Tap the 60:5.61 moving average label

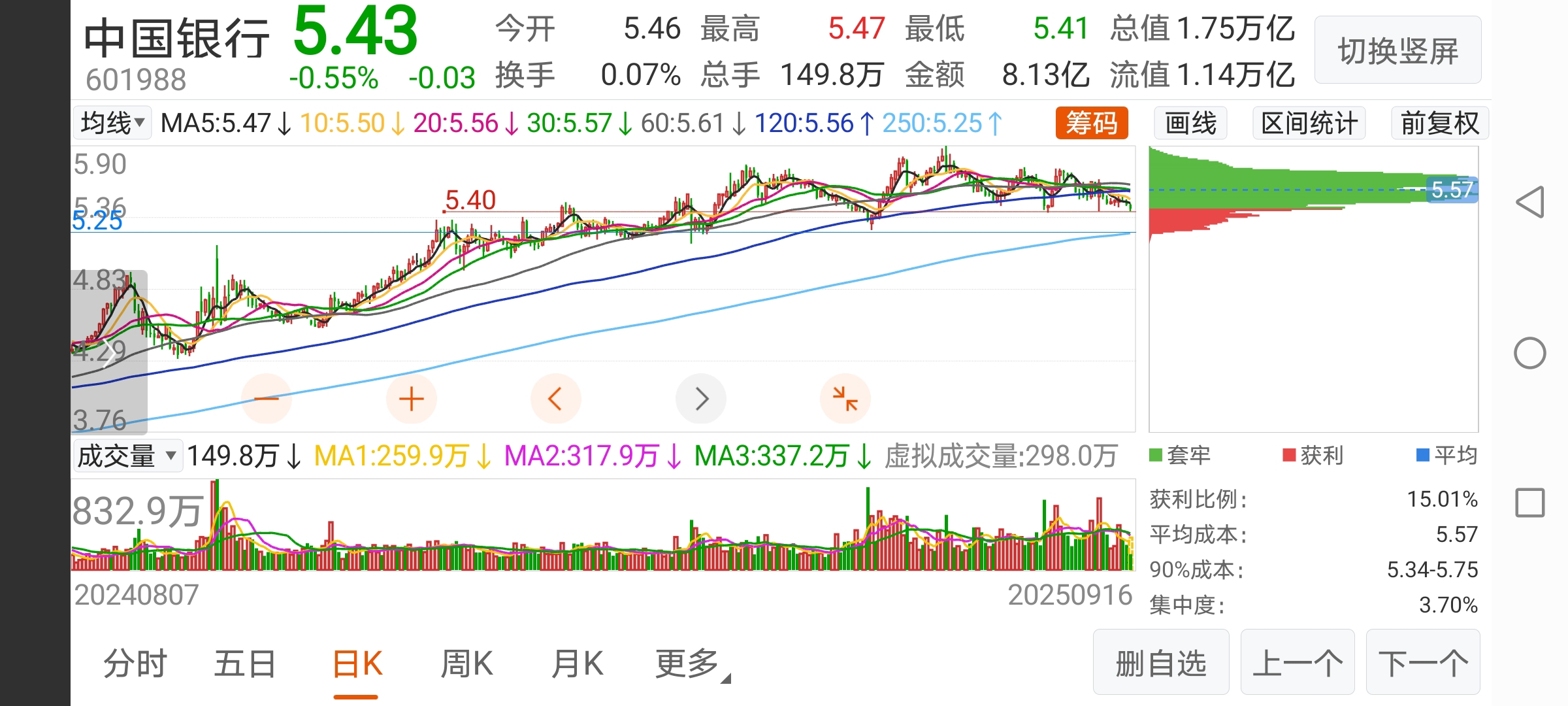[694, 123]
